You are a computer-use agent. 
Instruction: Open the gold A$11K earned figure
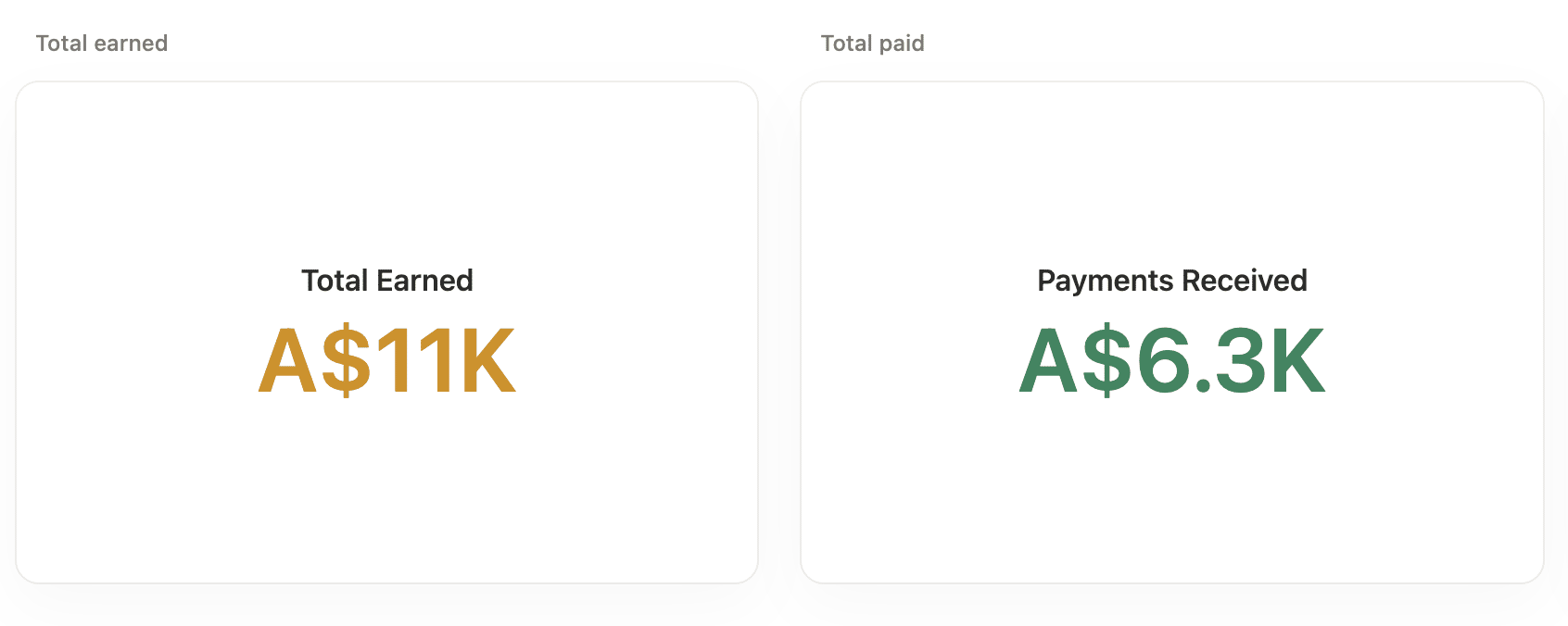pos(386,361)
